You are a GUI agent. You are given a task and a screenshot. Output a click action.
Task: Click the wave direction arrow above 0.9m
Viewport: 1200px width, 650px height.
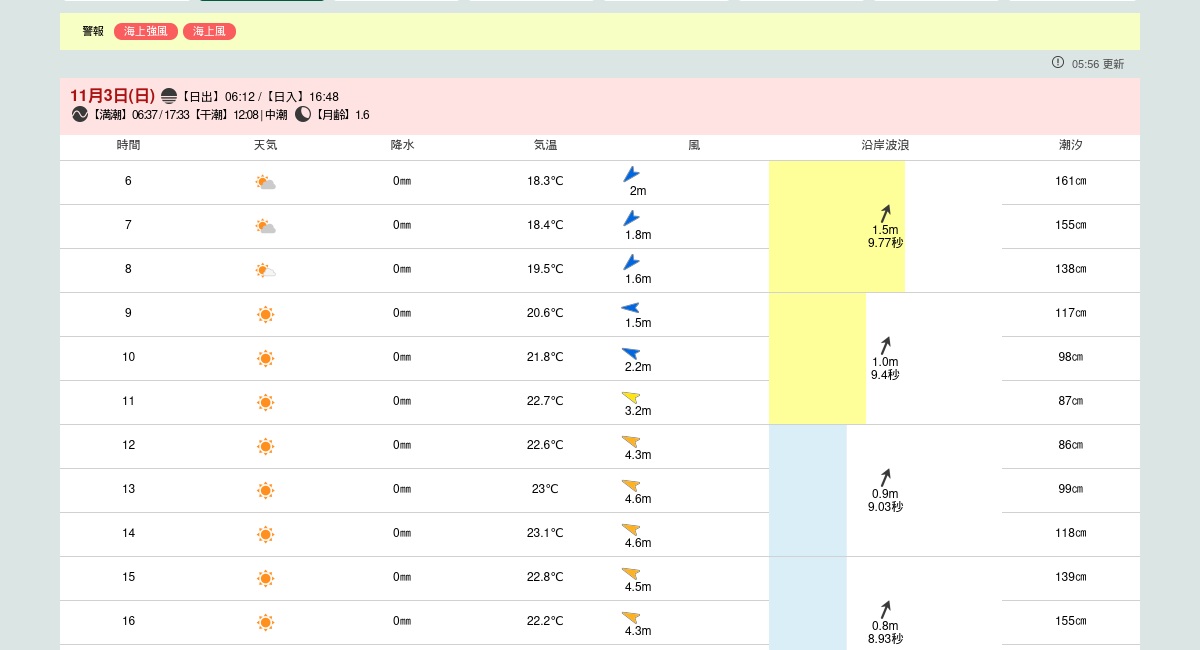885,477
